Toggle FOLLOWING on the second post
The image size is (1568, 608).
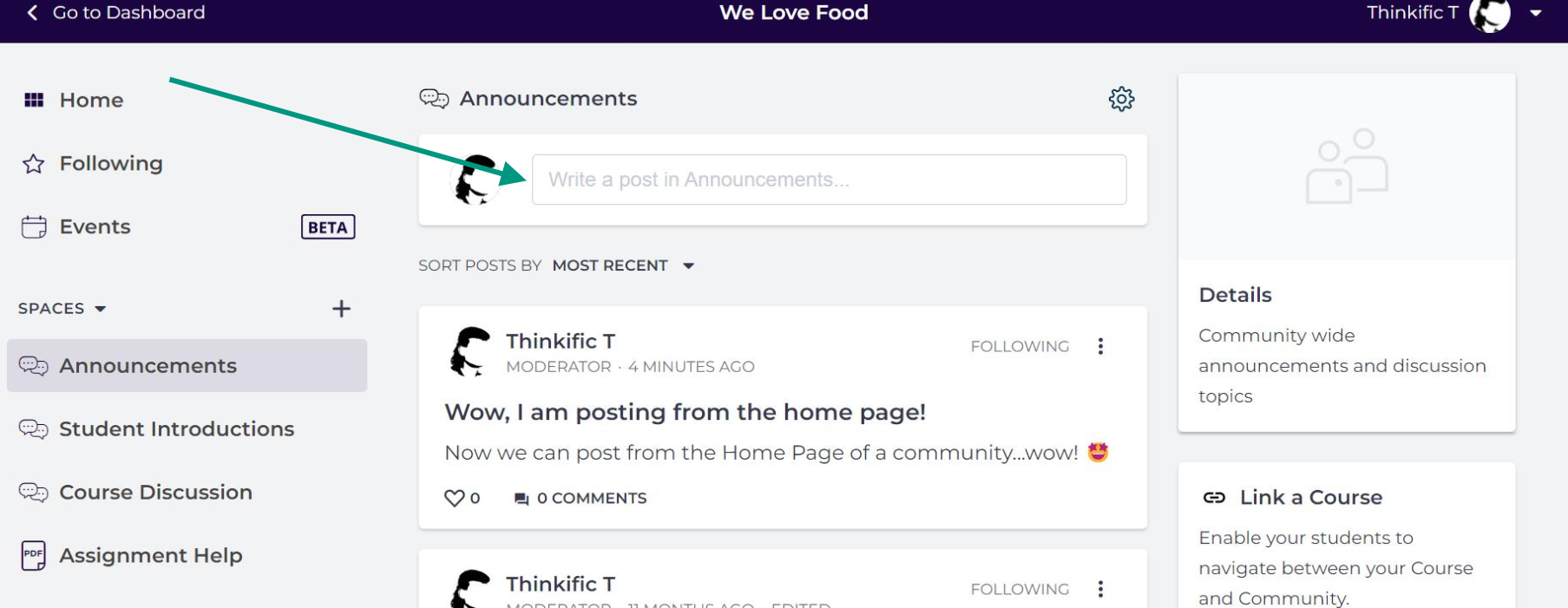(x=1020, y=589)
